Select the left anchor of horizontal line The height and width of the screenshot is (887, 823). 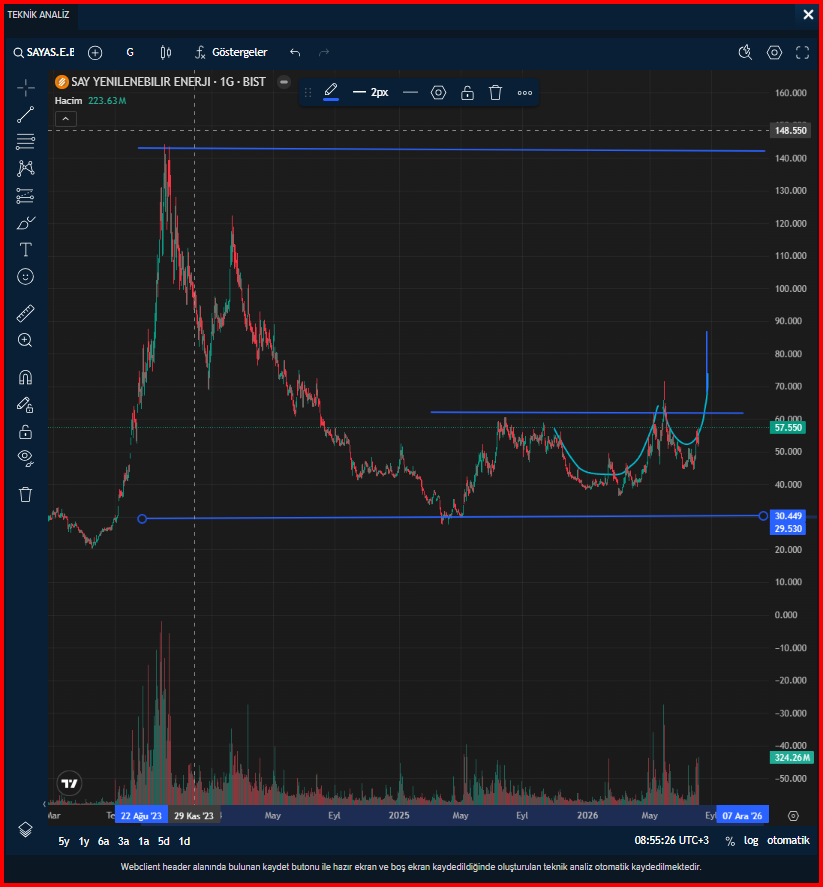click(142, 519)
